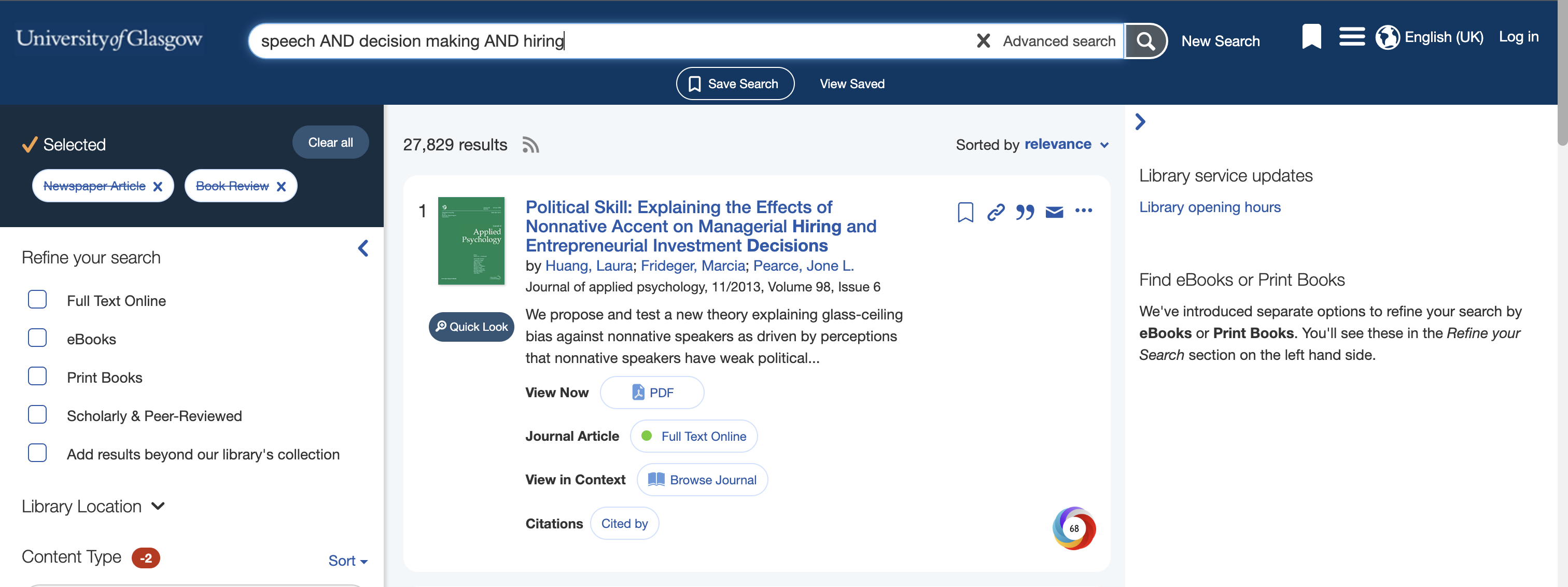Image resolution: width=1568 pixels, height=587 pixels.
Task: Enable the Full Text Online filter
Action: [x=38, y=298]
